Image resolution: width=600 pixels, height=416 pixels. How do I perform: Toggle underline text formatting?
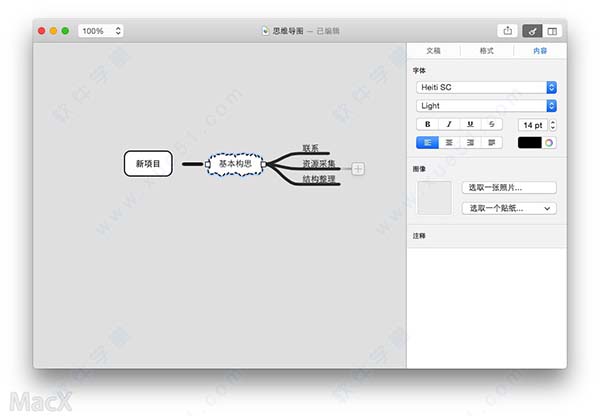click(470, 124)
